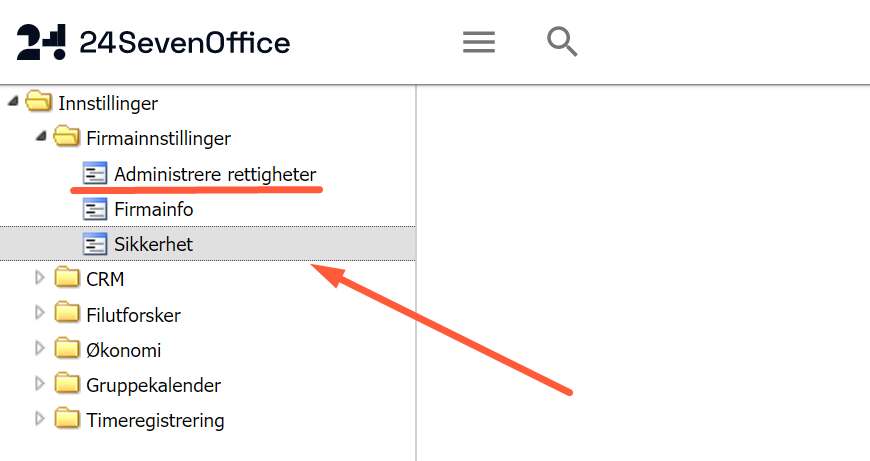Click the Økonomi folder icon

tap(67, 350)
